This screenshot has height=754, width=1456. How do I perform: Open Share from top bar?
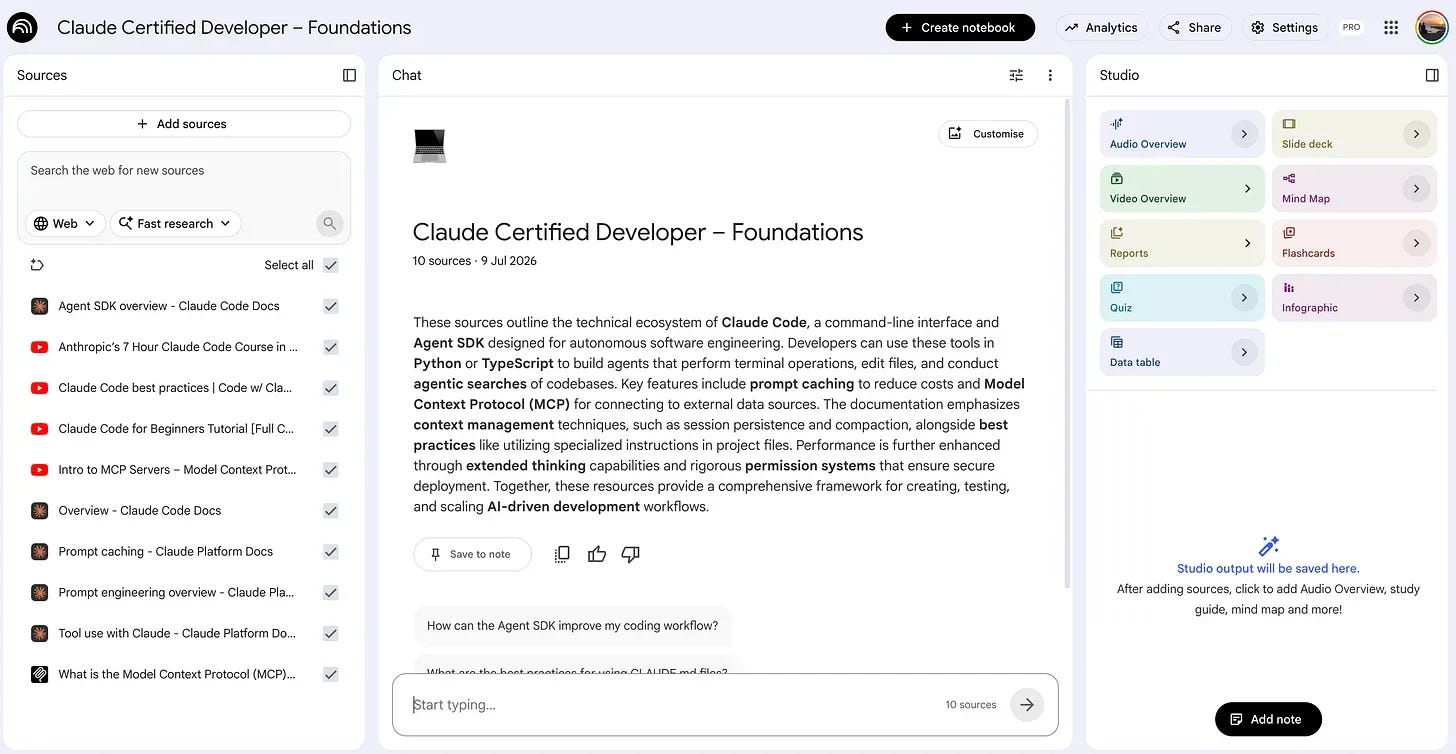(1194, 28)
